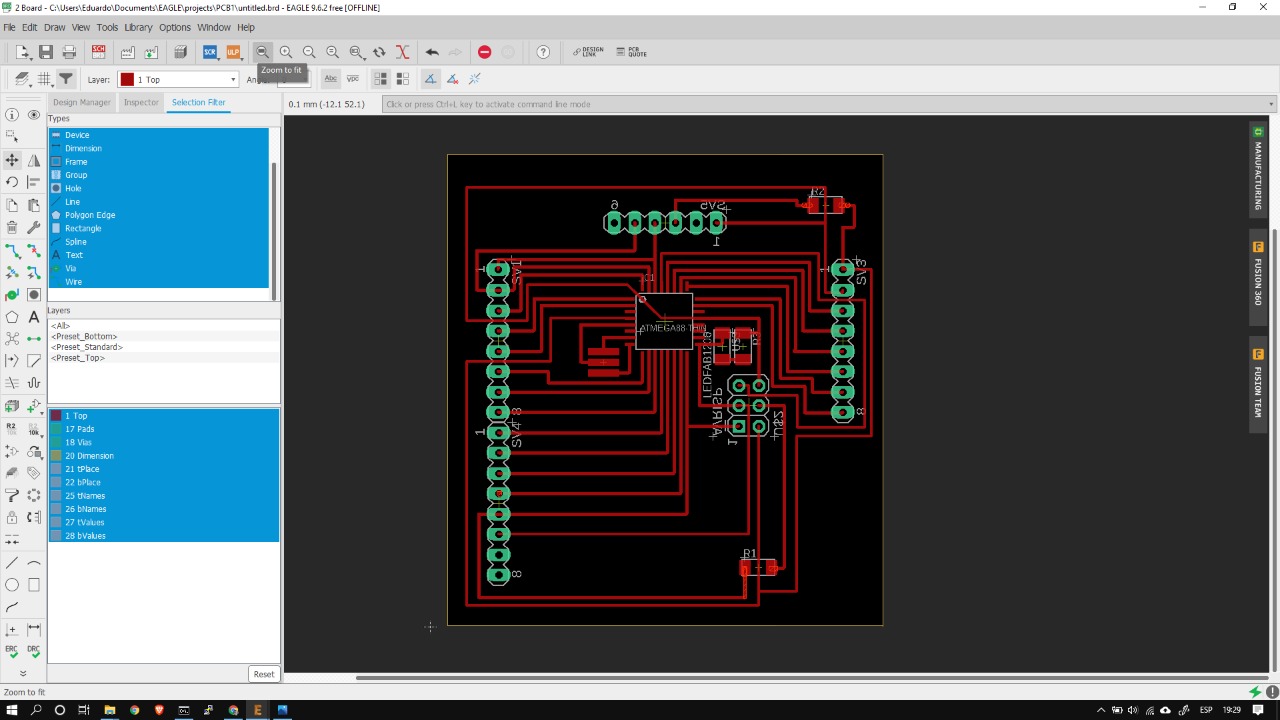The image size is (1280, 720).
Task: Open the ULP dropdown
Action: coord(233,52)
